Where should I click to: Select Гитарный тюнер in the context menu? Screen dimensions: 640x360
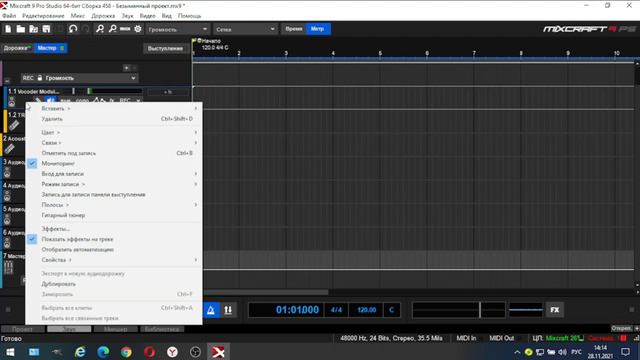(x=114, y=215)
